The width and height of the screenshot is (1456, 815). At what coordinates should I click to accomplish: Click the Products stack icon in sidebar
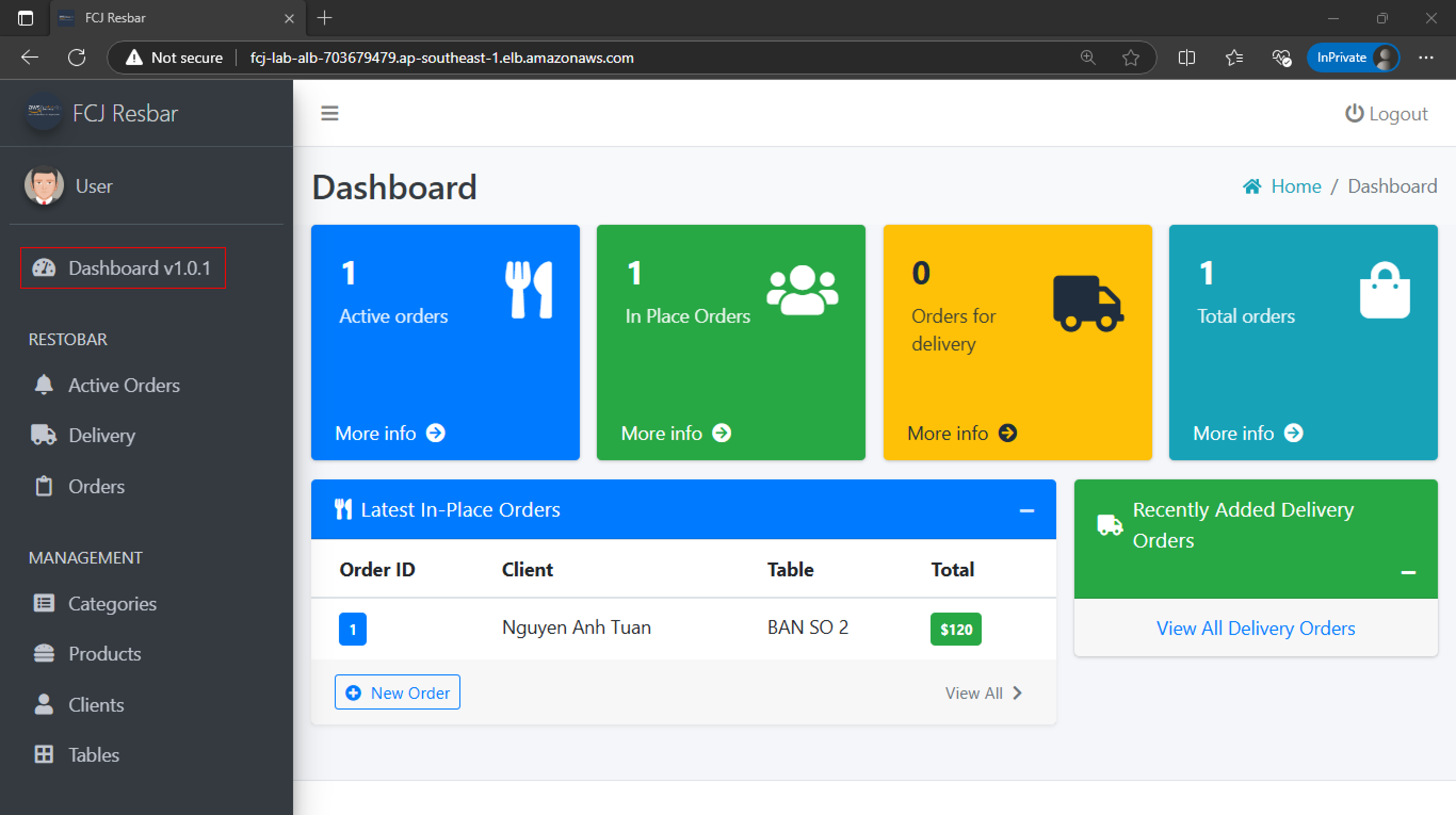(x=43, y=653)
